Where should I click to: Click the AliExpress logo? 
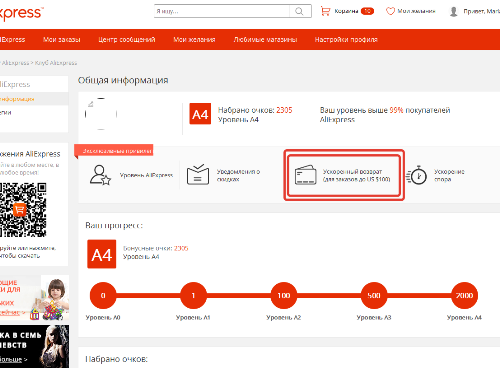click(x=21, y=13)
